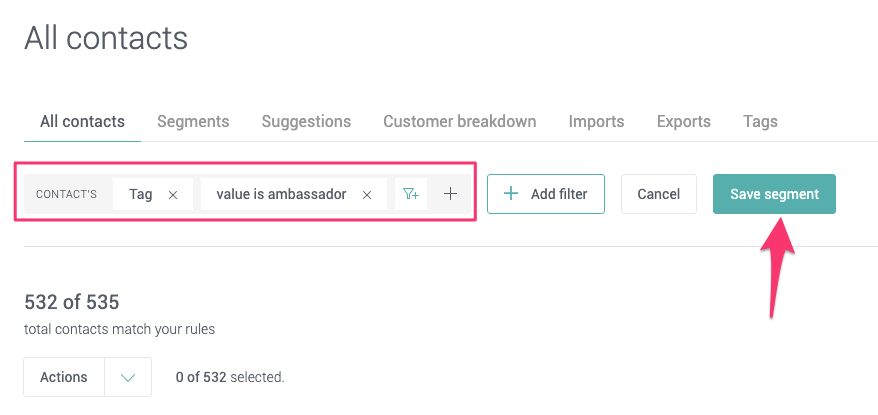Click the Save segment button
878x415 pixels.
(x=774, y=194)
